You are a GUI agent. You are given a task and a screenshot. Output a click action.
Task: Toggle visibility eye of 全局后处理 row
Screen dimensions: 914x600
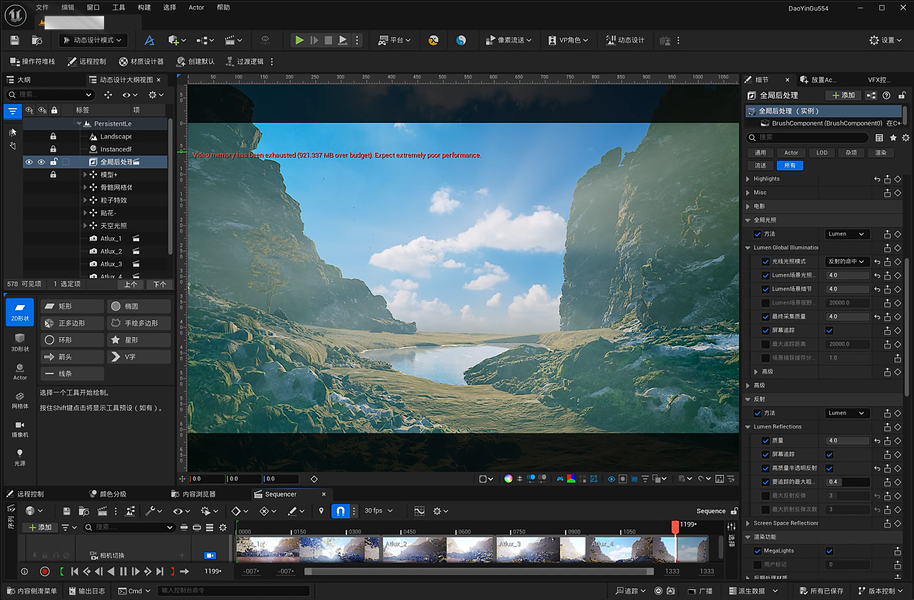pos(28,162)
